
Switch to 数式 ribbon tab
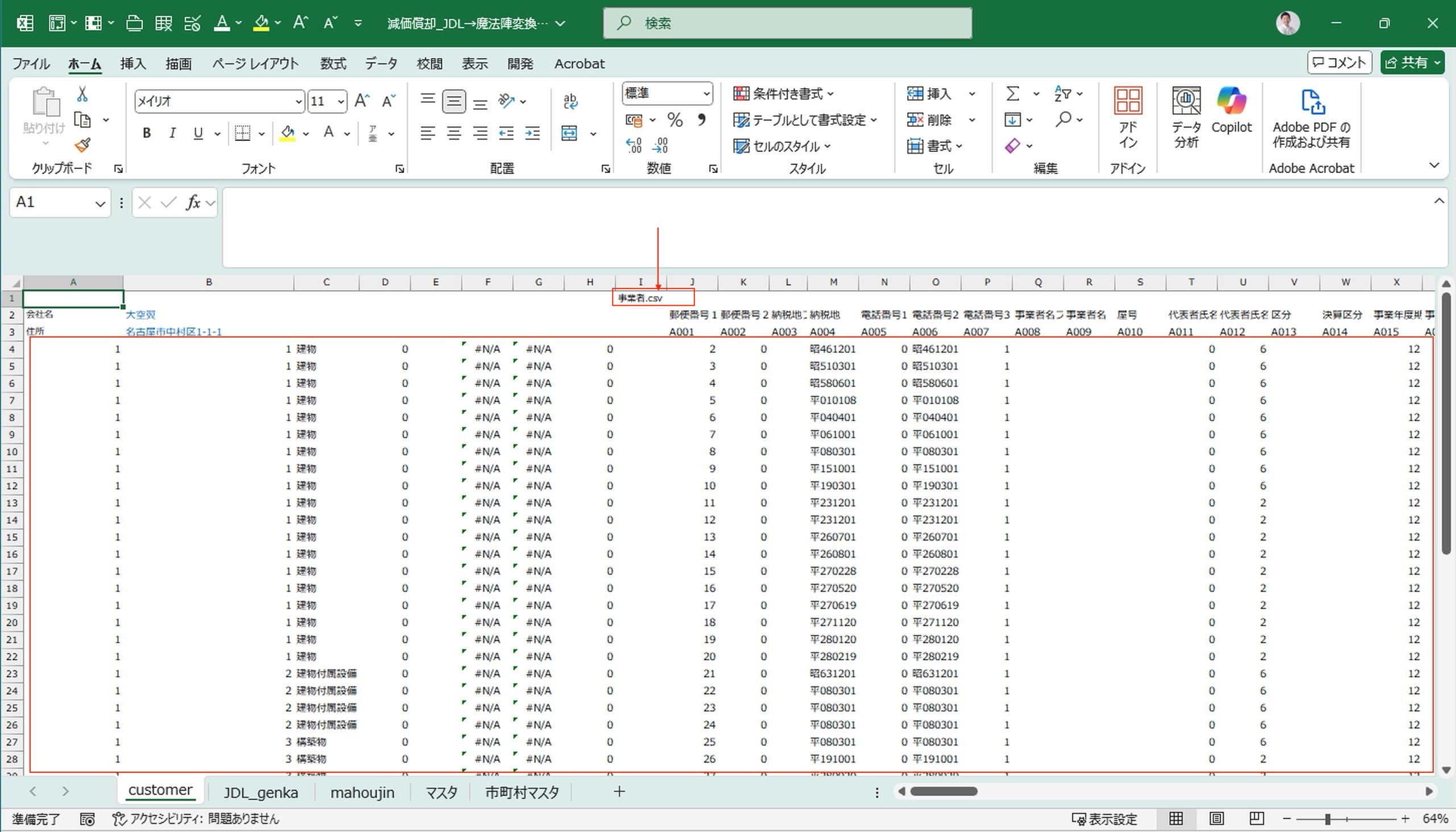(x=333, y=63)
